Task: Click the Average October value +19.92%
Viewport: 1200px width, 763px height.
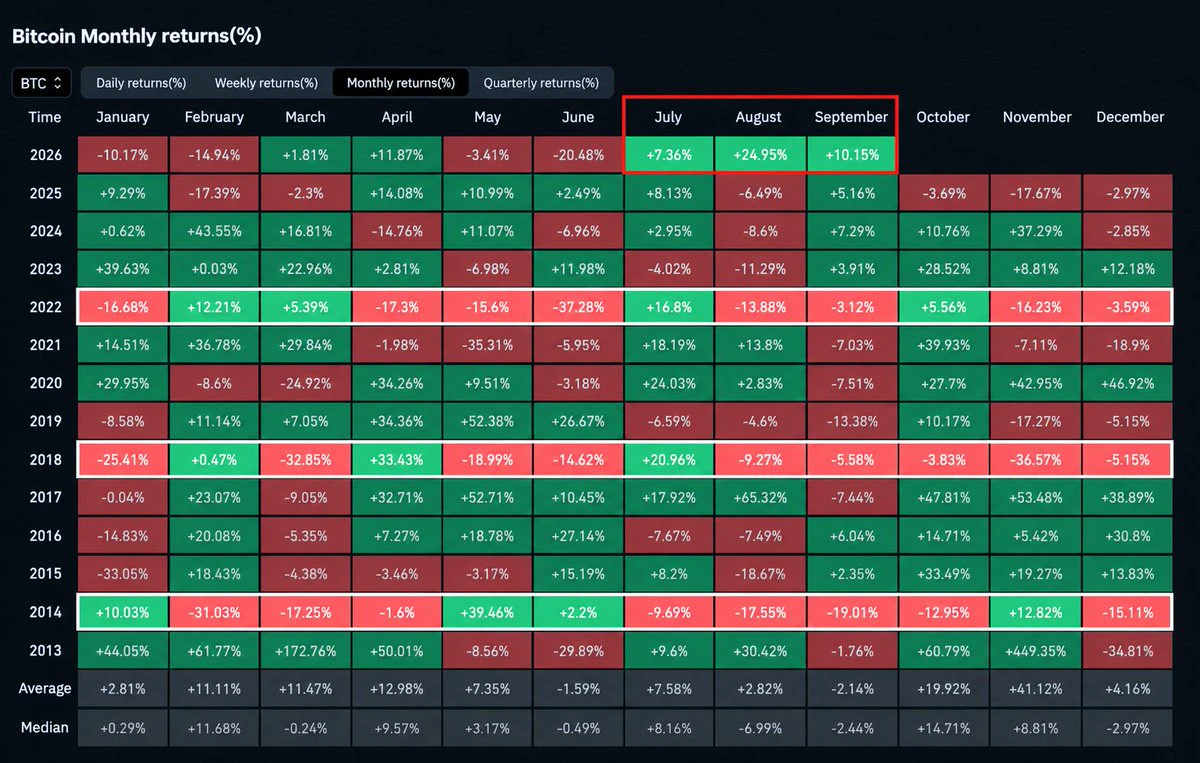Action: point(943,688)
